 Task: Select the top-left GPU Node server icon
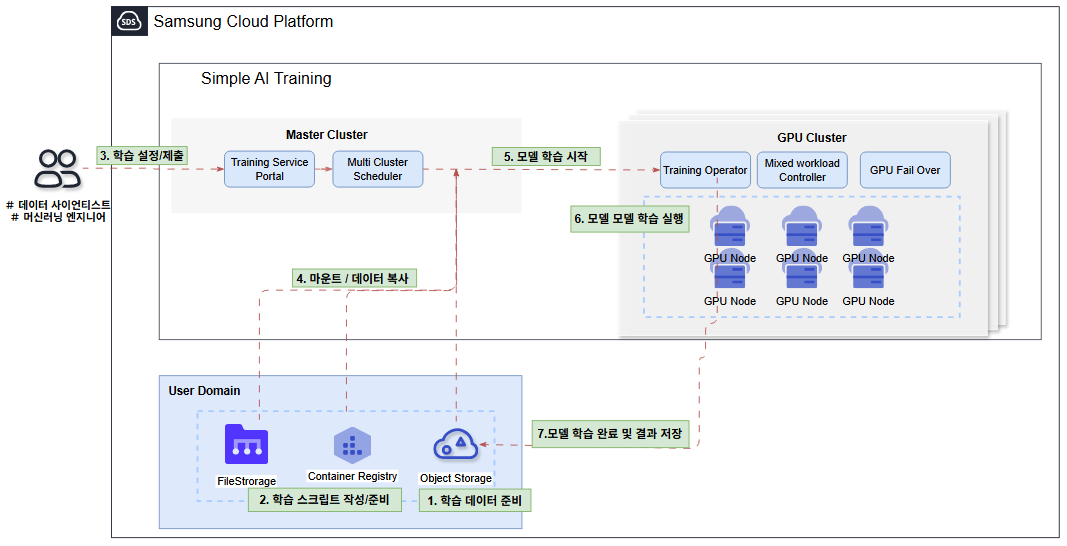[729, 228]
